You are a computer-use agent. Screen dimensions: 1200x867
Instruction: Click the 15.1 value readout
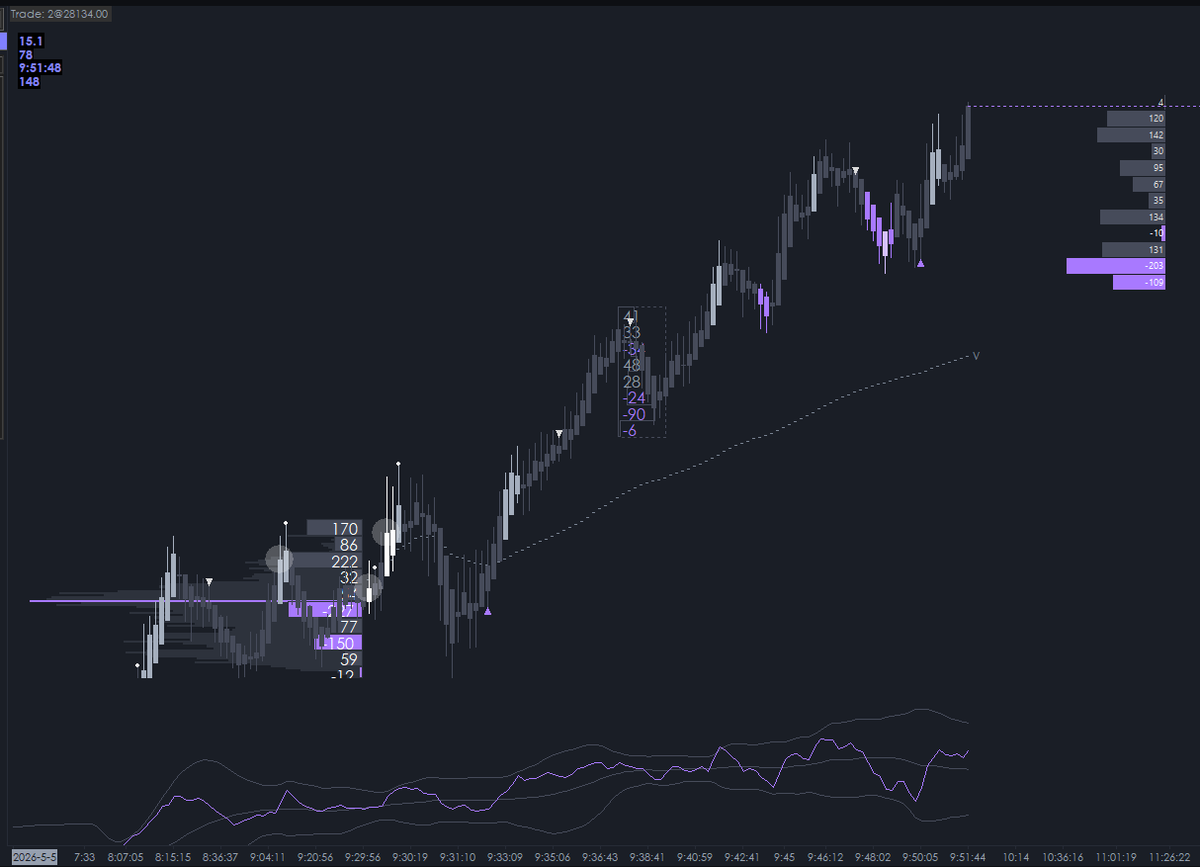29,41
